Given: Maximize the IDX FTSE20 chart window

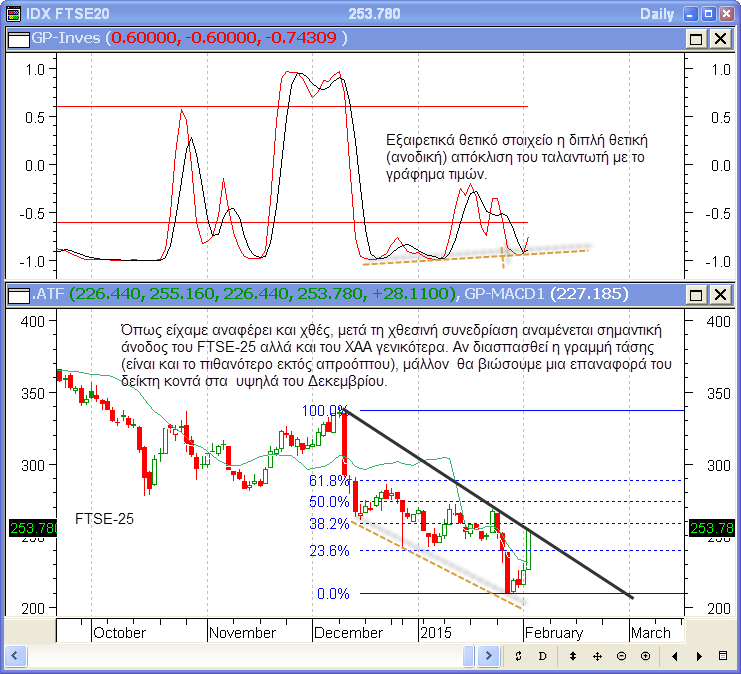Looking at the screenshot, I should point(708,14).
